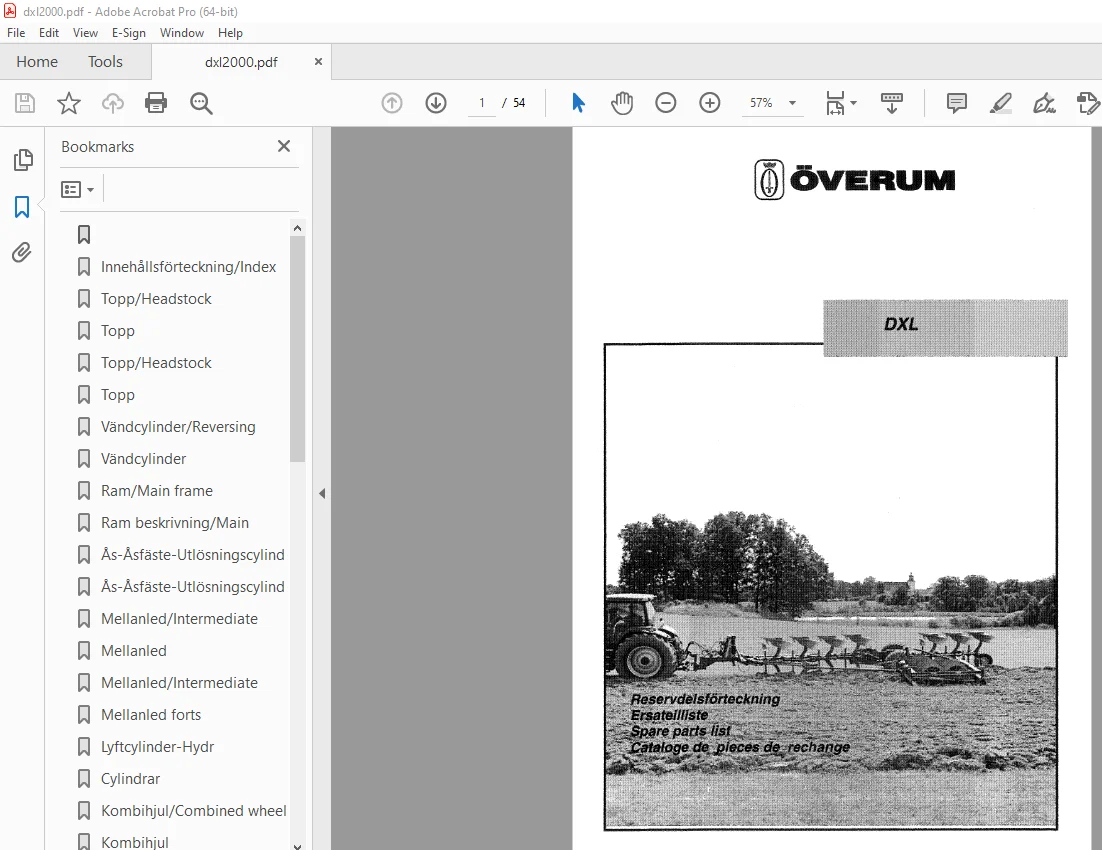
Task: Click the bookmarks scrollbar thumb
Action: click(x=297, y=349)
